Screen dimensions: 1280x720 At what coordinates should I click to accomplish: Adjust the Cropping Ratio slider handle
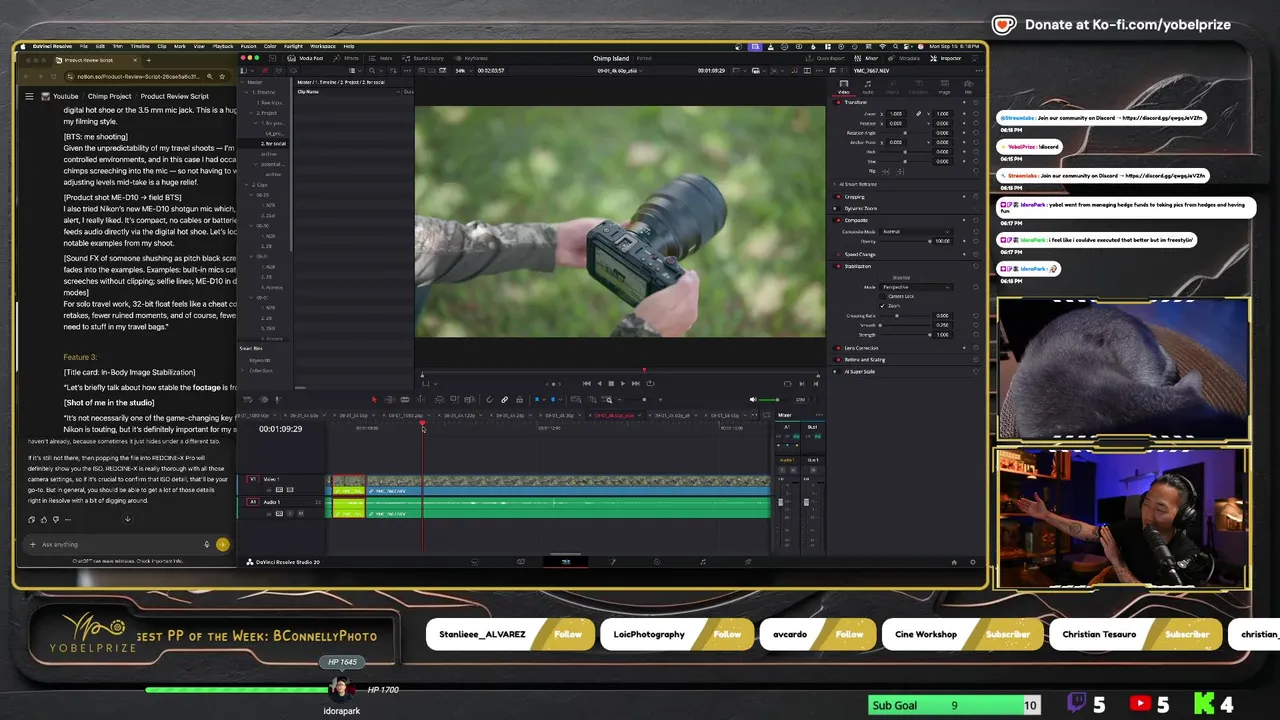point(897,316)
